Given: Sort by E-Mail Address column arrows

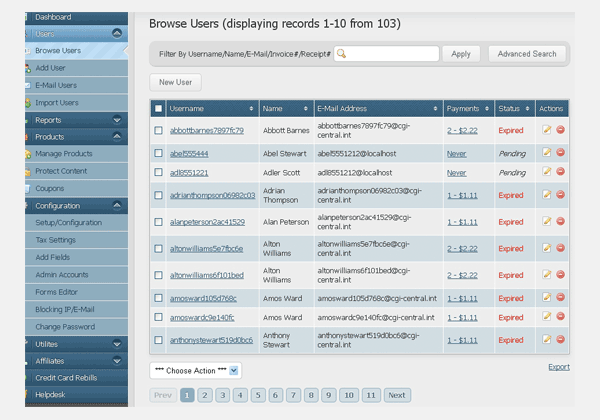Looking at the screenshot, I should [x=435, y=109].
